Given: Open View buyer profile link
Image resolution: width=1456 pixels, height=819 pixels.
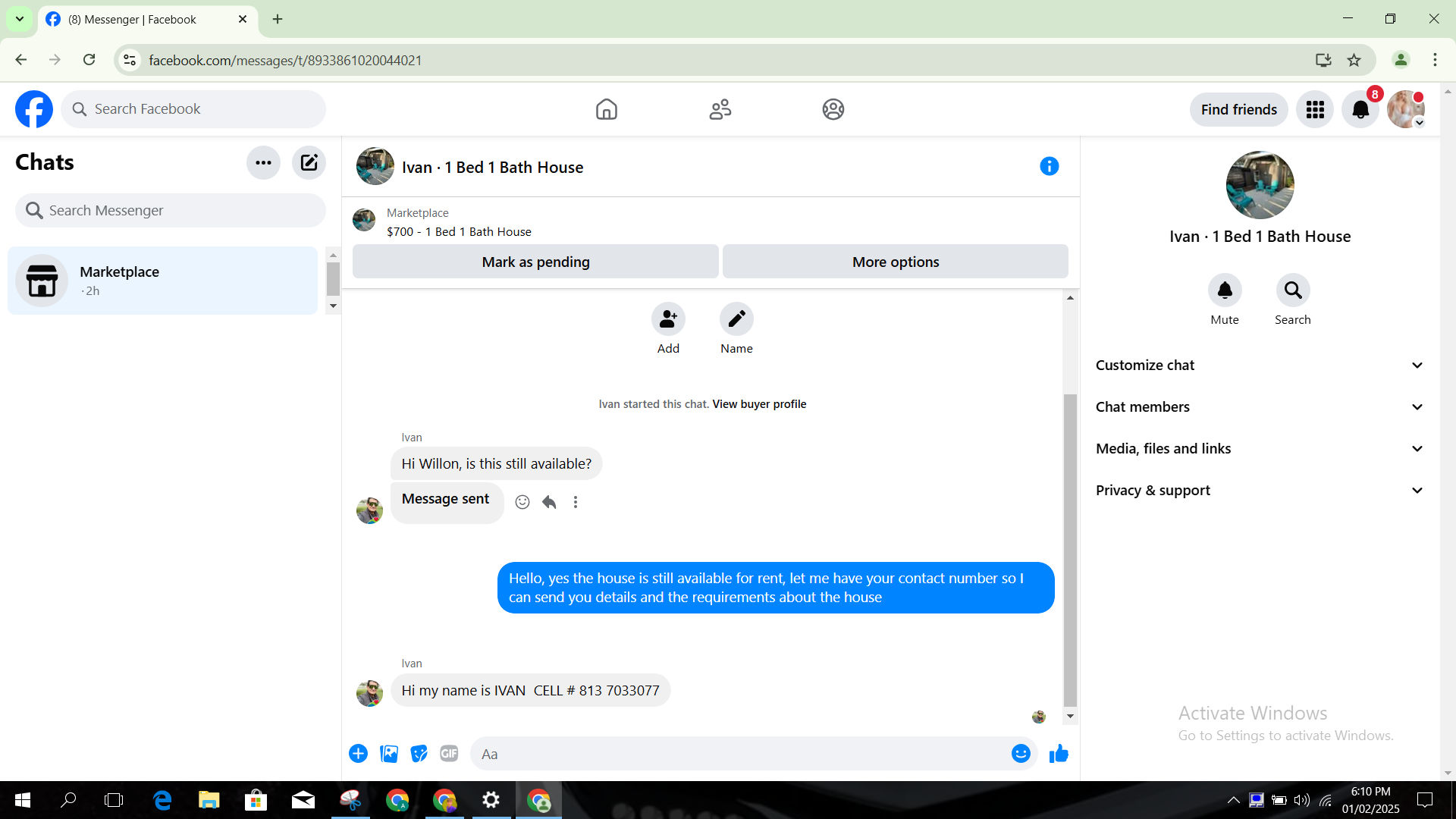Looking at the screenshot, I should click(759, 404).
